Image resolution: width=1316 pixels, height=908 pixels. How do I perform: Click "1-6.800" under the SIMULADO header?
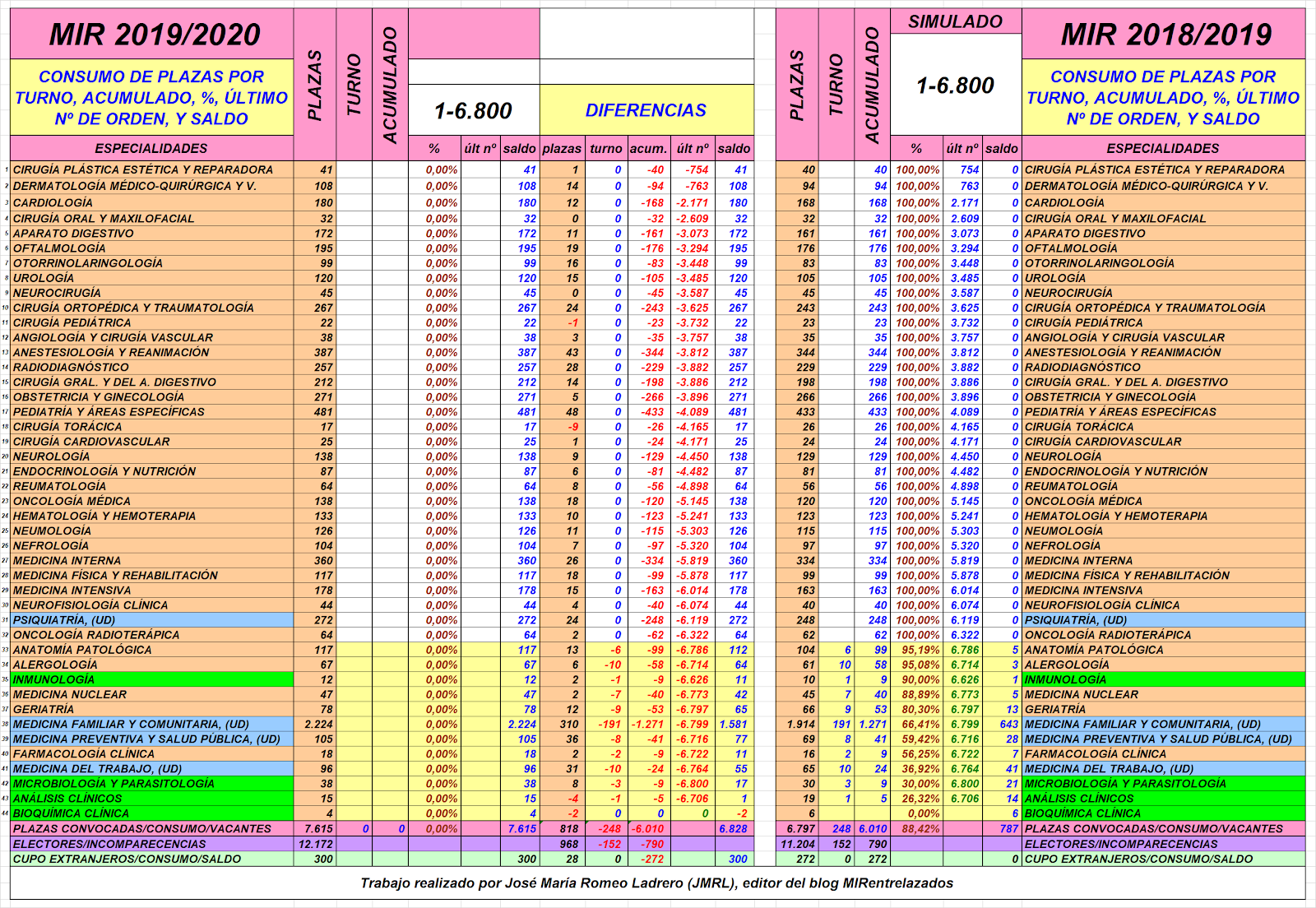[x=956, y=85]
